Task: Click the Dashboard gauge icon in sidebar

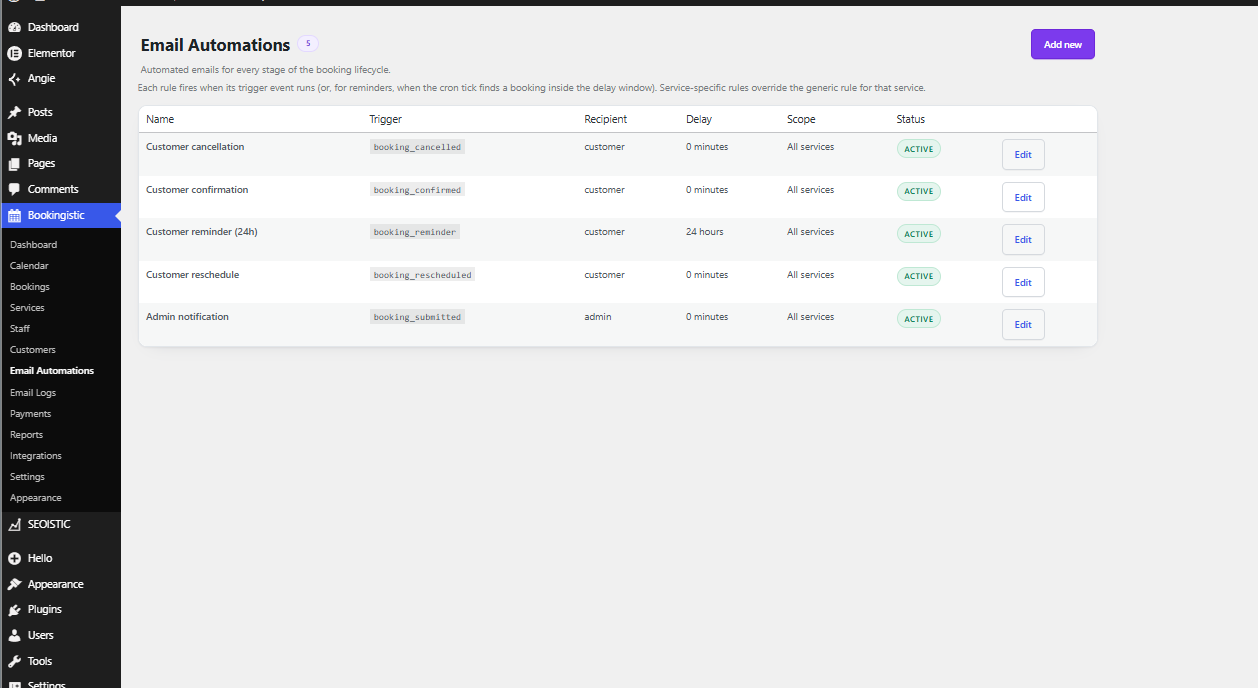Action: [x=14, y=27]
